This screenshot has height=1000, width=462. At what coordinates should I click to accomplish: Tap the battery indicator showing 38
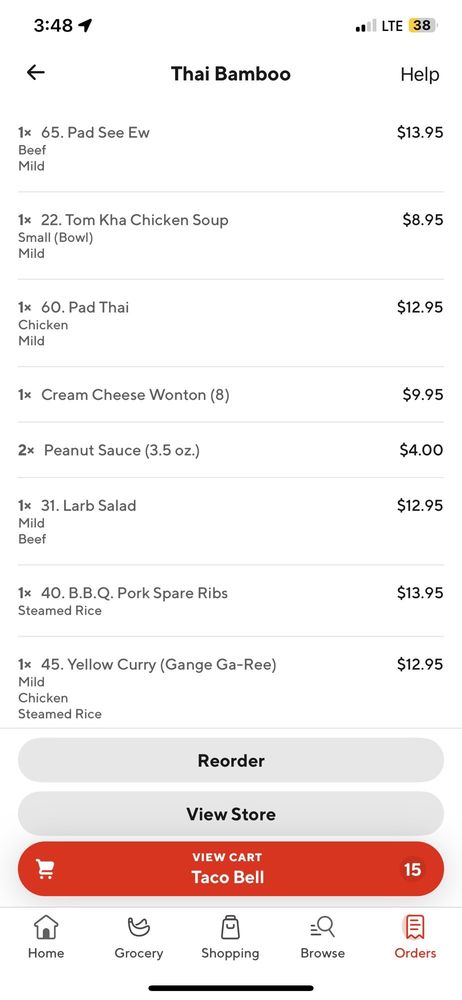[423, 26]
